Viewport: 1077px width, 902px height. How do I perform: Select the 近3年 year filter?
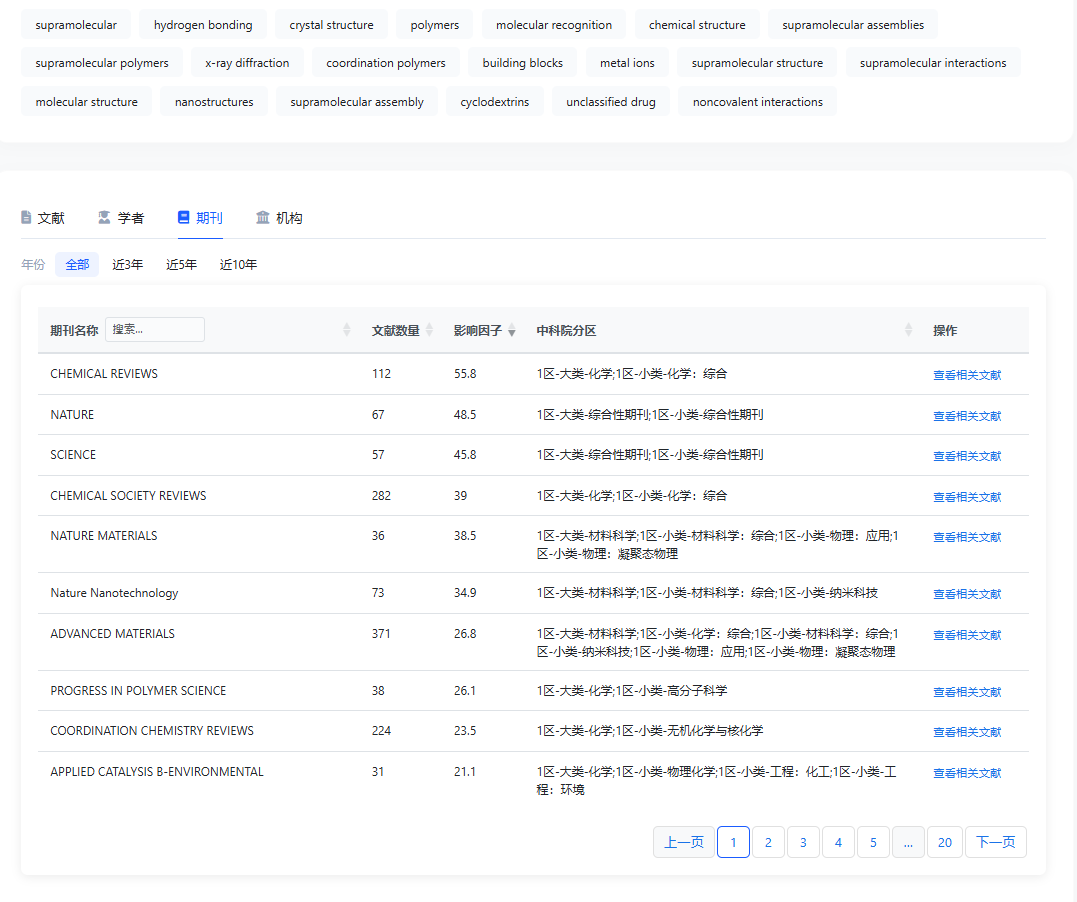127,265
